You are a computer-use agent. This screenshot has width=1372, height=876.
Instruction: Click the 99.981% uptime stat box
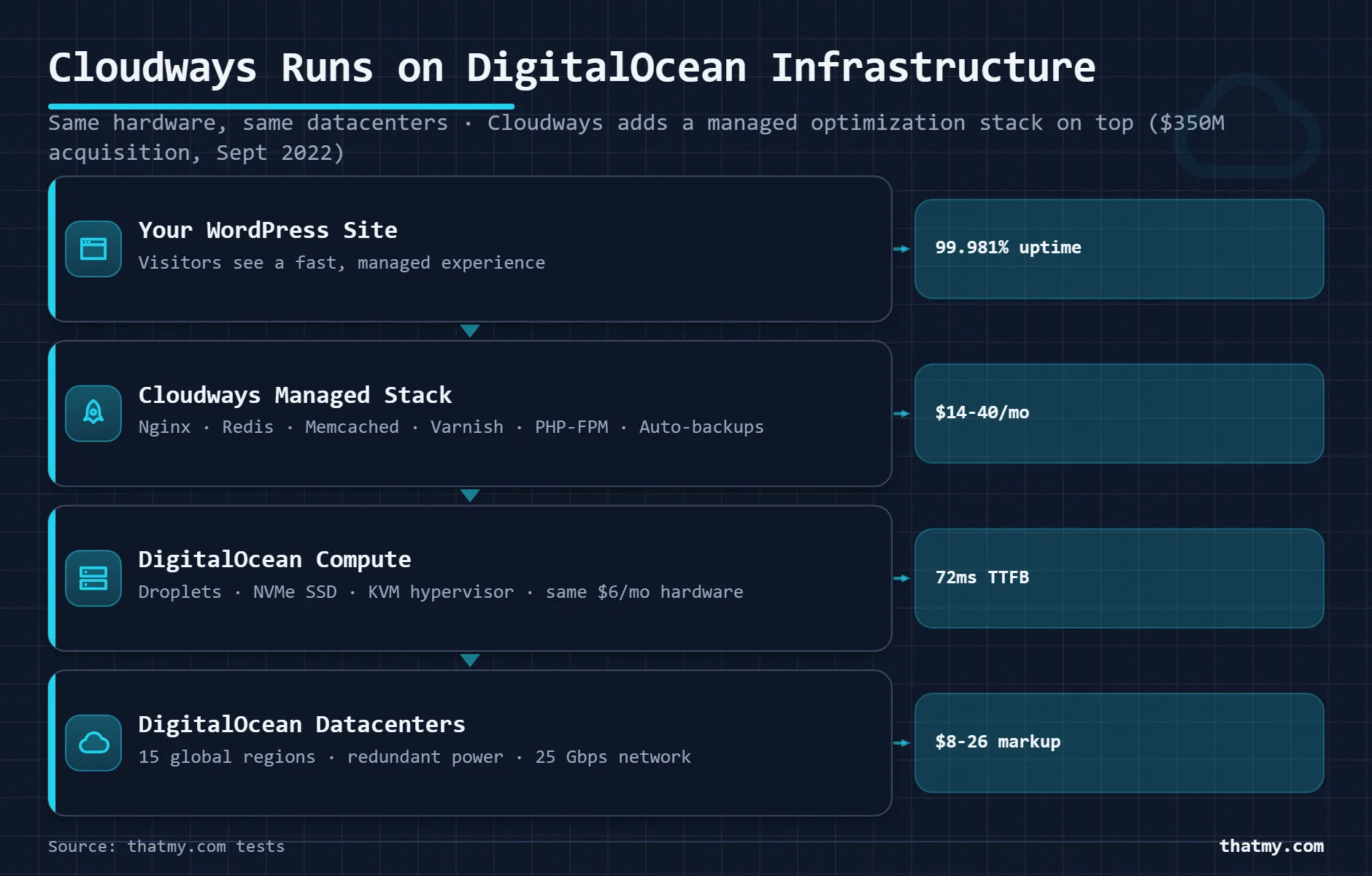tap(1119, 249)
